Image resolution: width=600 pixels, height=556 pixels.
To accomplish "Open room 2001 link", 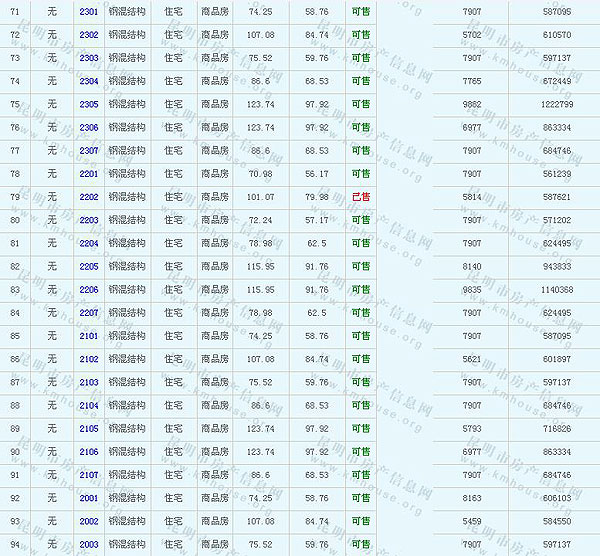I will (88, 498).
